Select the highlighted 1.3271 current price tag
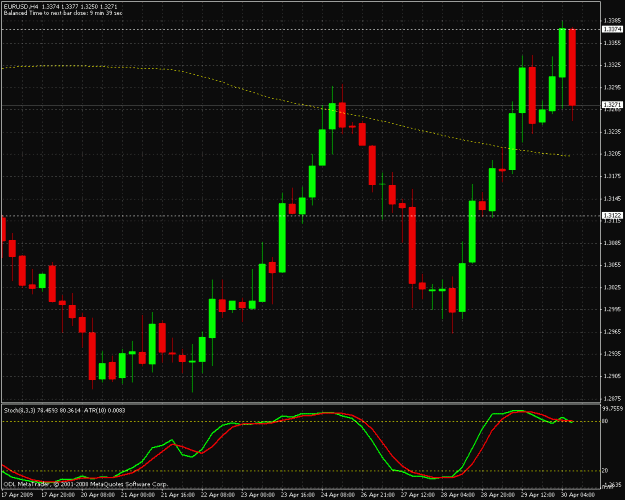 point(612,105)
